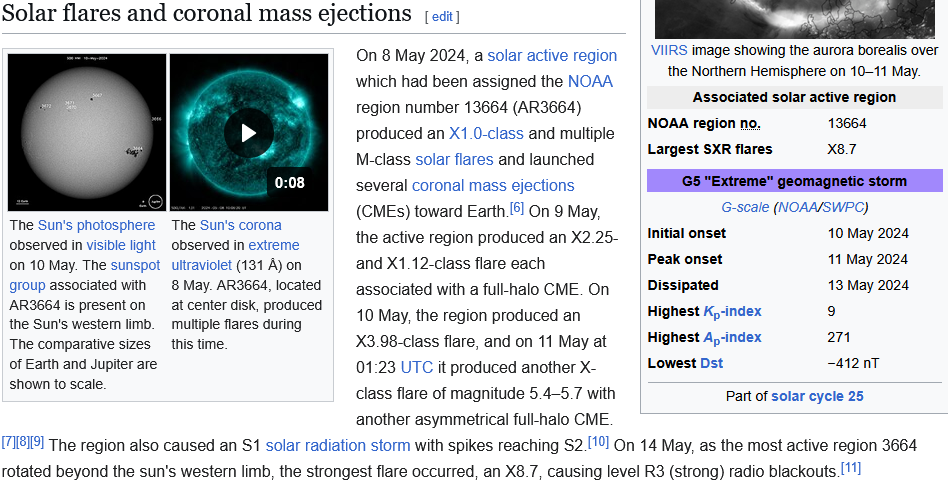This screenshot has height=499, width=948.
Task: Open the Dst link
Action: click(712, 364)
